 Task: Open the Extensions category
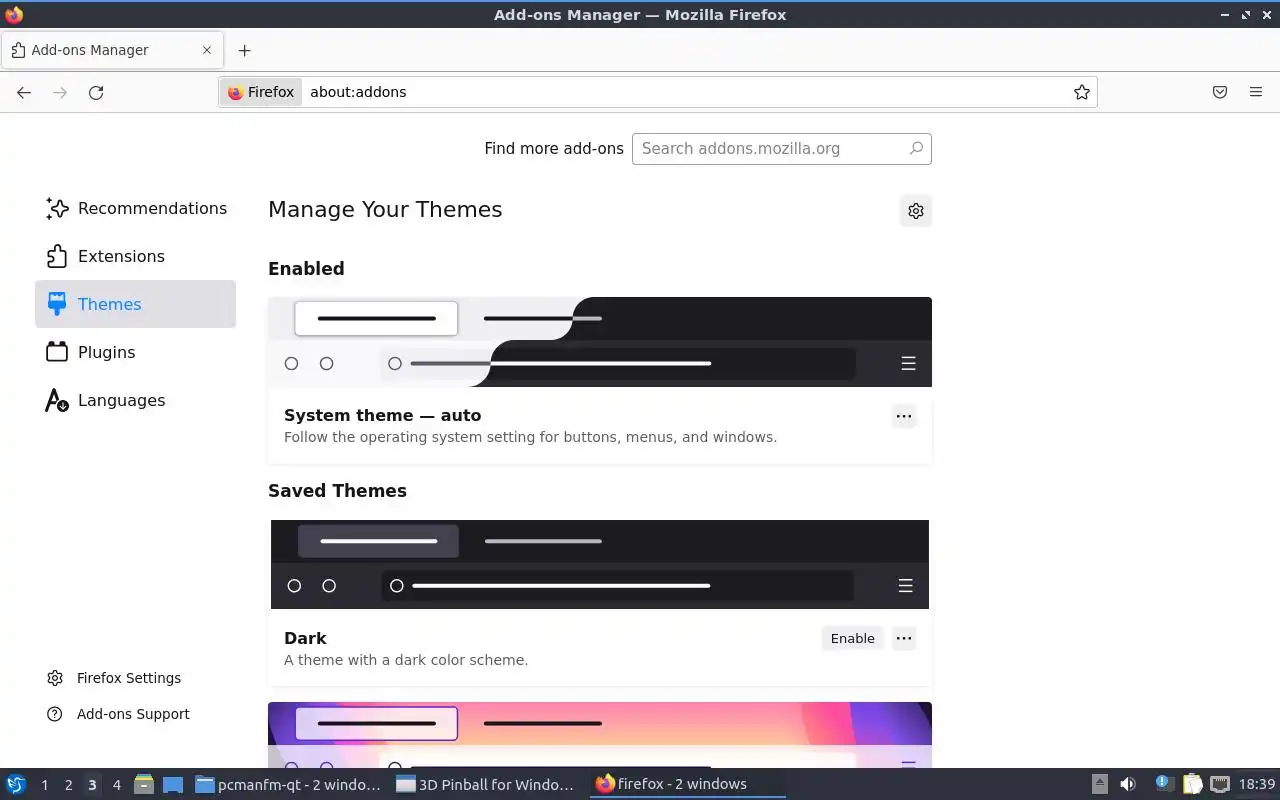135,256
